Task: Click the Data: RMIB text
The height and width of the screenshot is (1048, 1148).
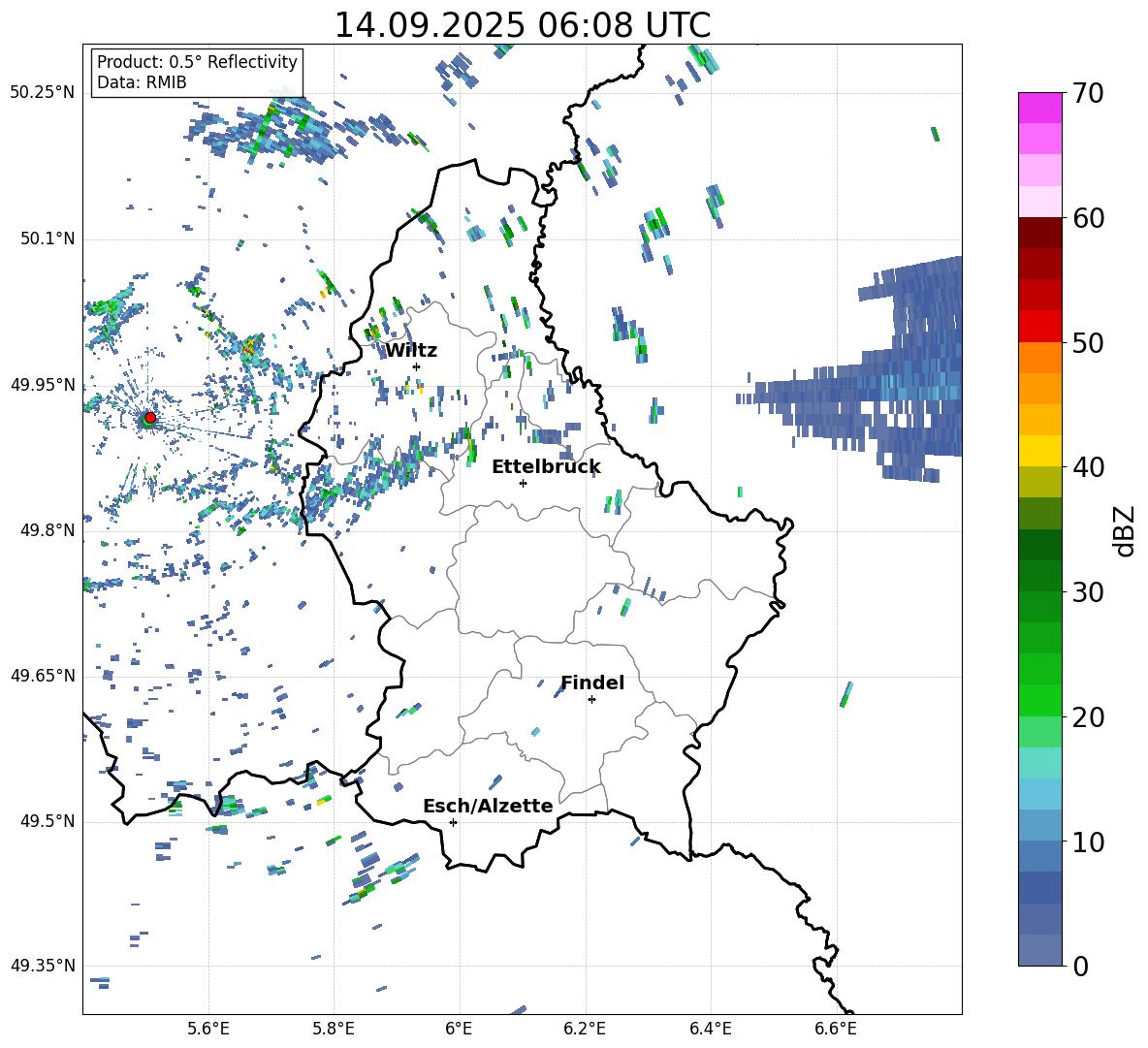Action: 142,82
